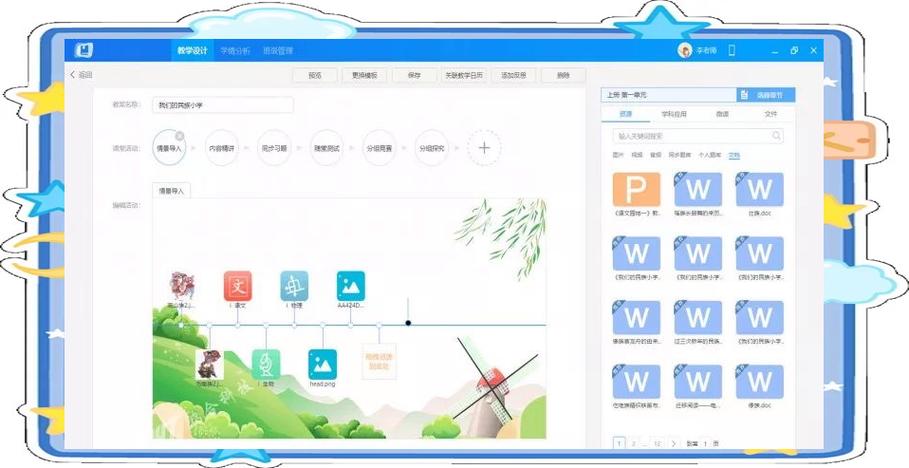The image size is (909, 468).
Task: Click the 保存 save button
Action: tap(414, 75)
